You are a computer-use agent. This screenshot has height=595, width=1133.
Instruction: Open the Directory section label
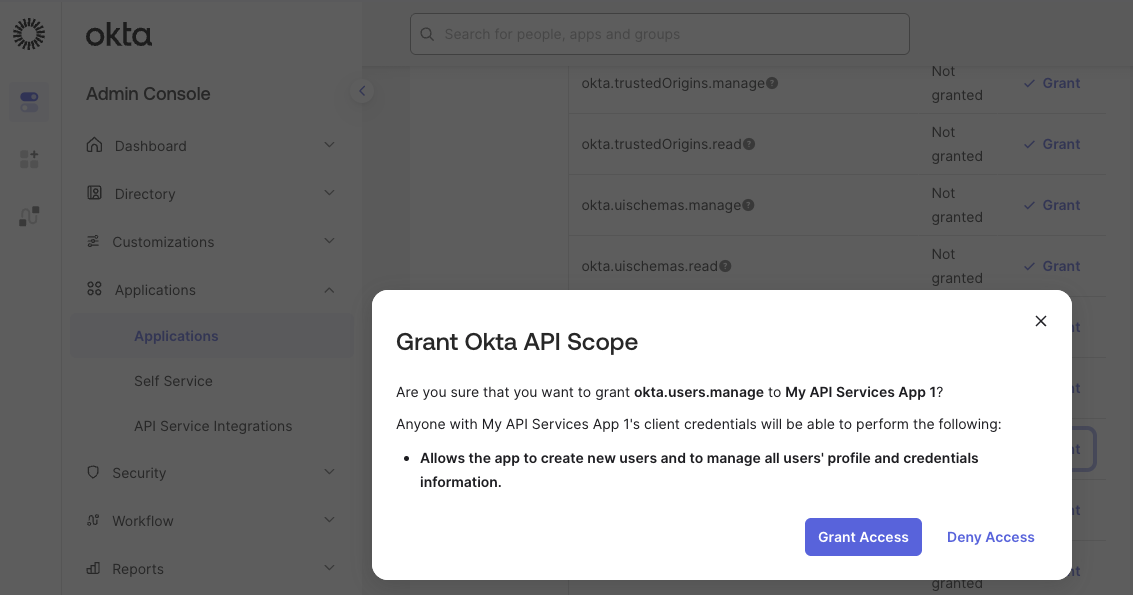coord(145,194)
